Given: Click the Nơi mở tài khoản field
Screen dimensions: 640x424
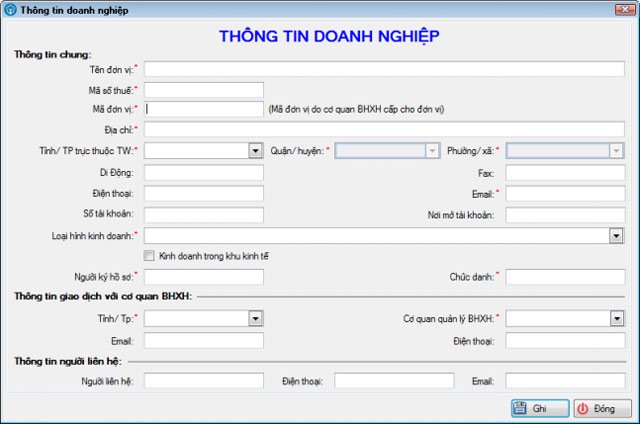Looking at the screenshot, I should [x=565, y=215].
